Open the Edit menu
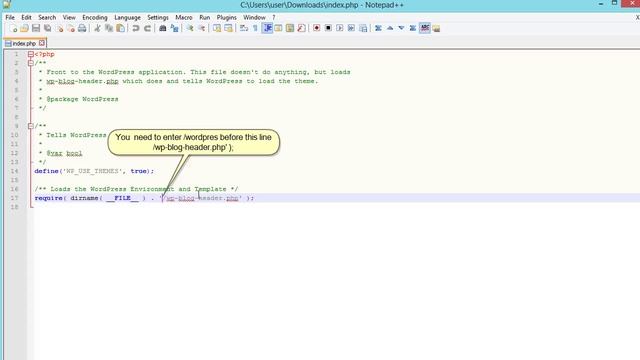Image resolution: width=640 pixels, height=360 pixels. coord(26,18)
